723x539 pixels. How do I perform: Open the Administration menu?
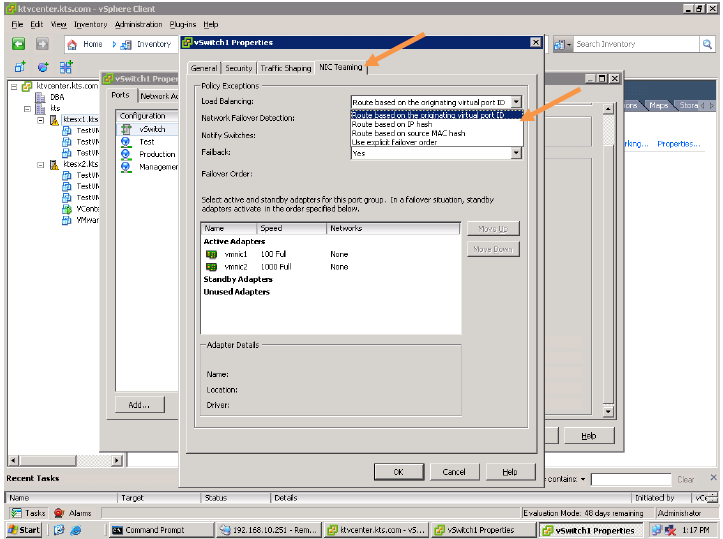coord(138,23)
